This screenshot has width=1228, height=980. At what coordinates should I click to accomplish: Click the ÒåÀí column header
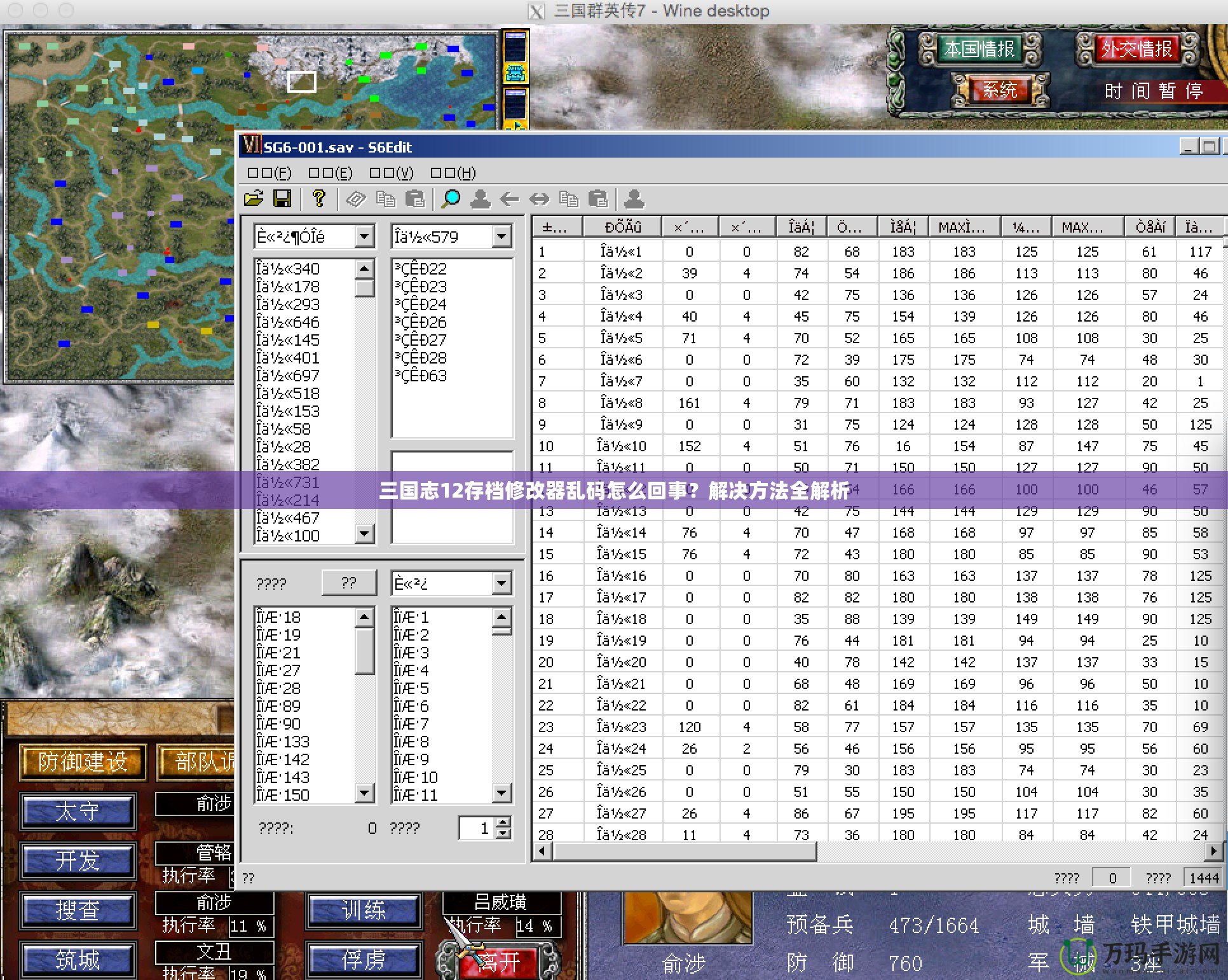1150,227
